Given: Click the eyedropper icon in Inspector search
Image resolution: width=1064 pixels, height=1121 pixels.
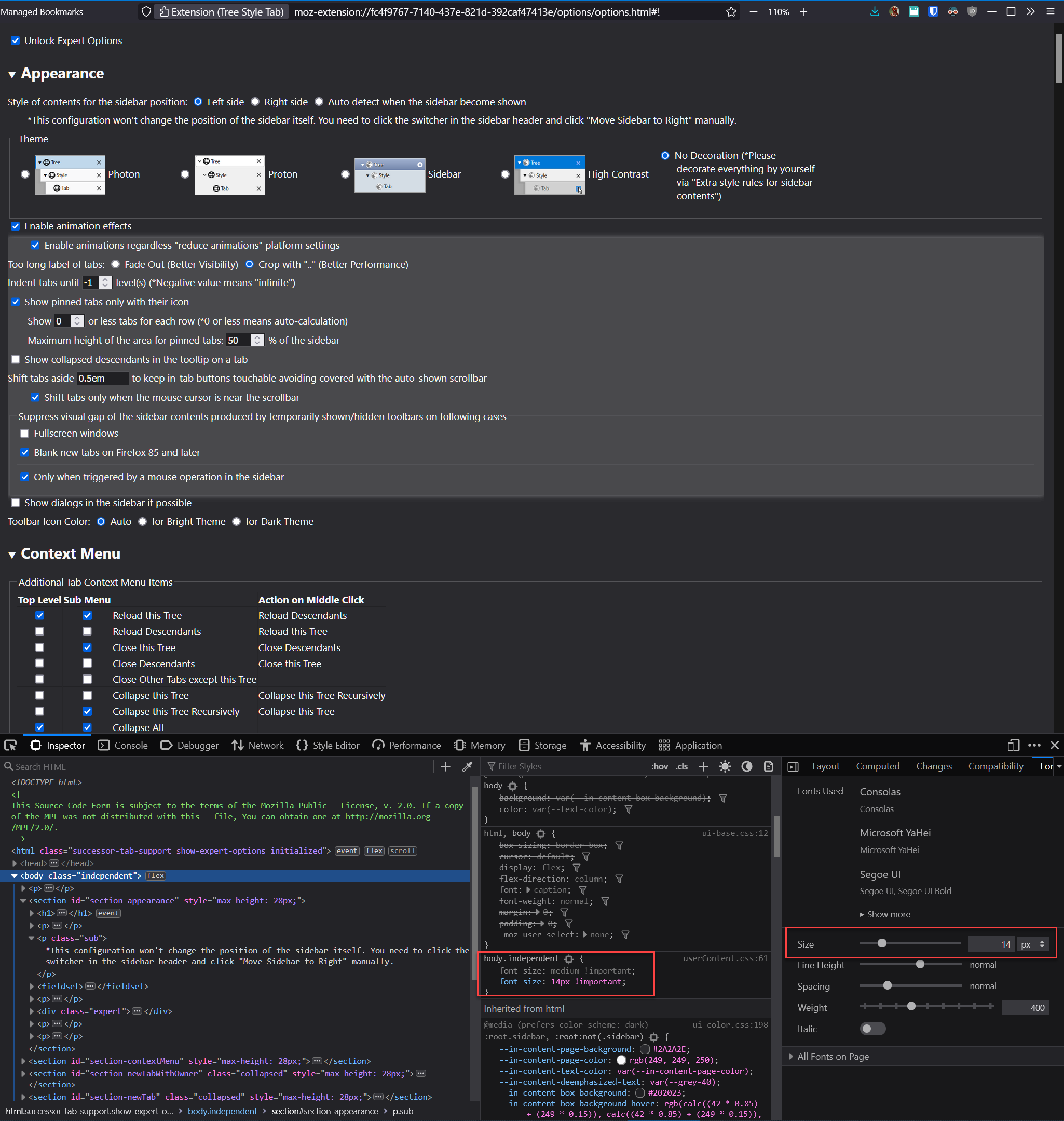Looking at the screenshot, I should (x=467, y=766).
